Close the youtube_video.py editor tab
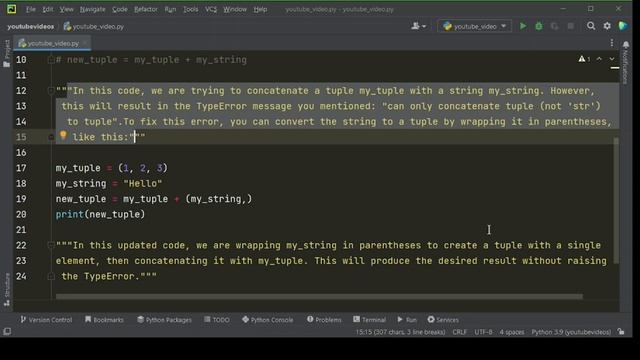Image resolution: width=640 pixels, height=360 pixels. (x=85, y=43)
